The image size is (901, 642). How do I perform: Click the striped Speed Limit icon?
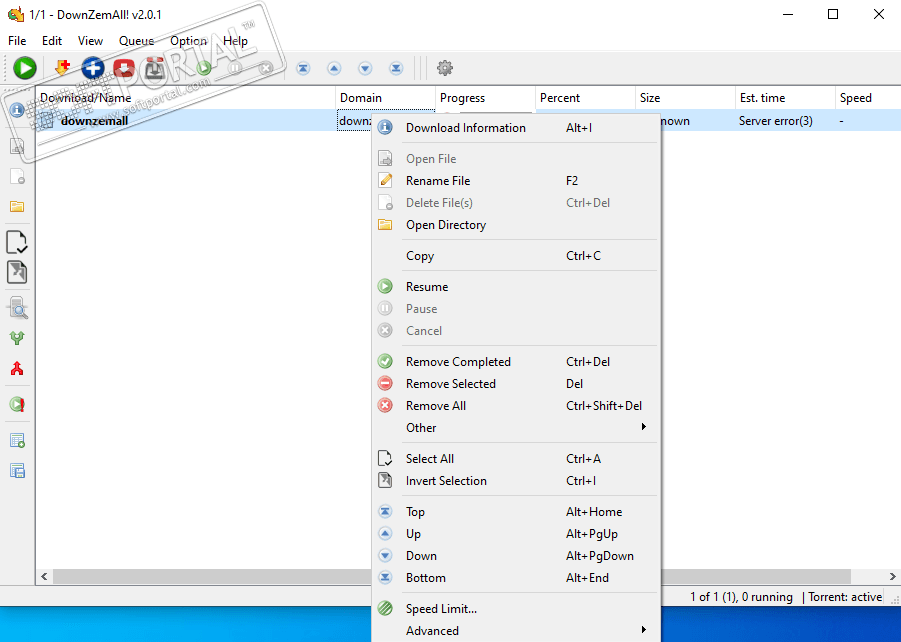pos(385,608)
